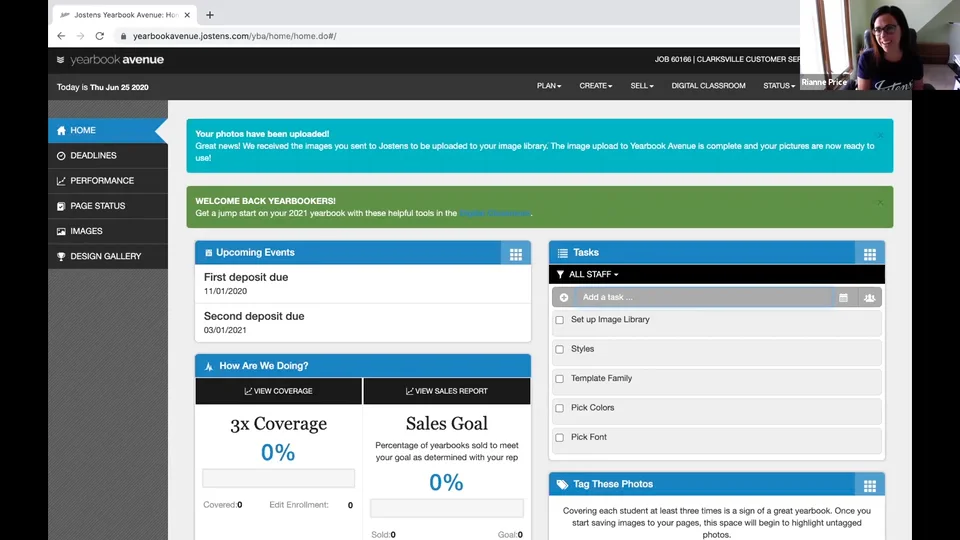Open Images in the sidebar
The height and width of the screenshot is (540, 960).
pos(108,231)
